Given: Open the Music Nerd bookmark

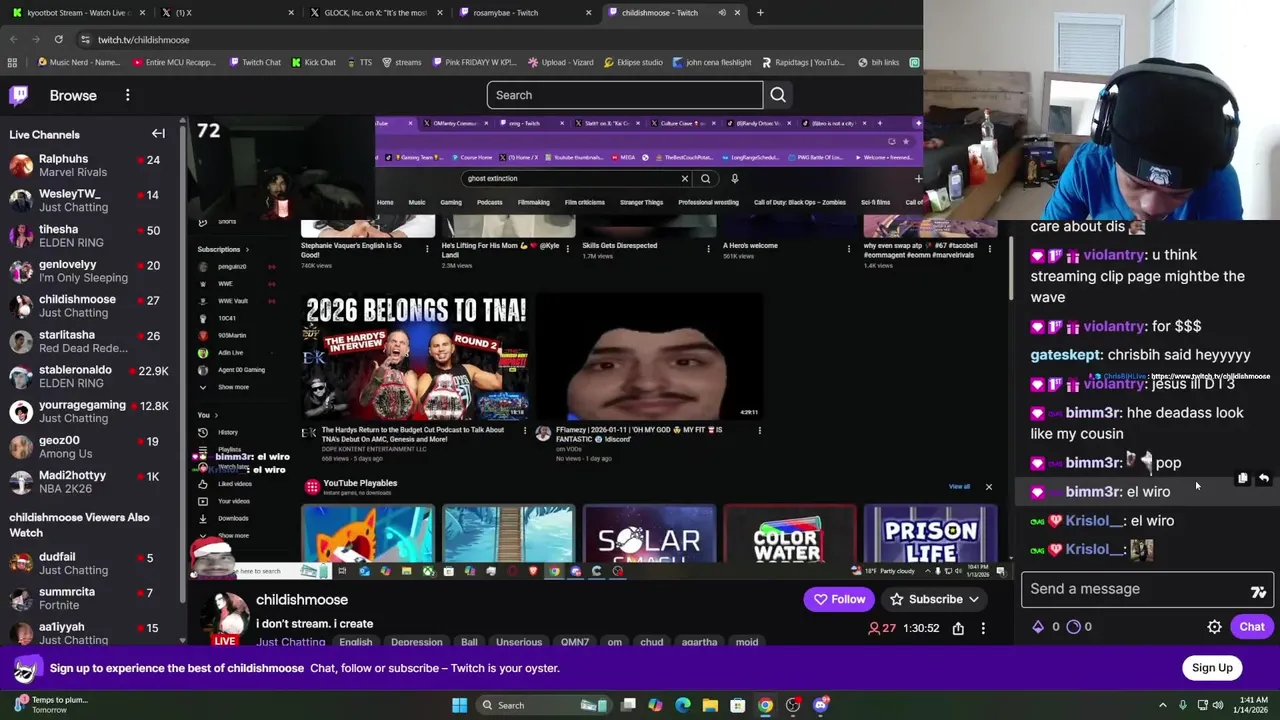Looking at the screenshot, I should click(x=77, y=62).
